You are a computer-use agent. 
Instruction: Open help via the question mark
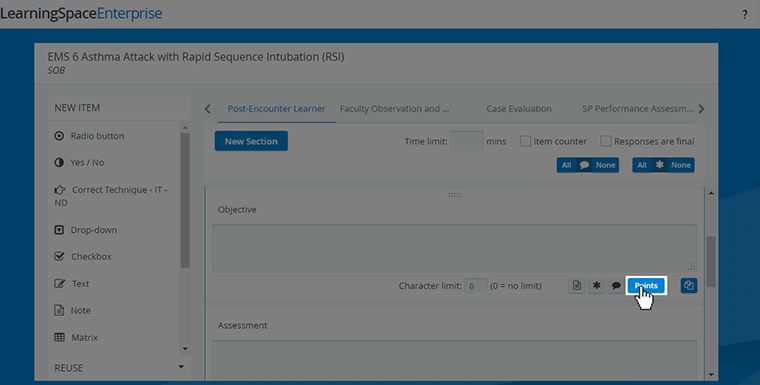(744, 15)
